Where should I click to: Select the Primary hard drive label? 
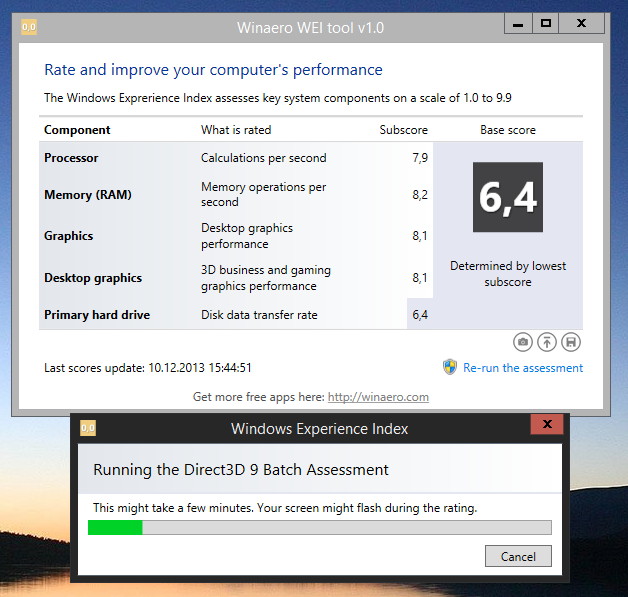(x=97, y=315)
